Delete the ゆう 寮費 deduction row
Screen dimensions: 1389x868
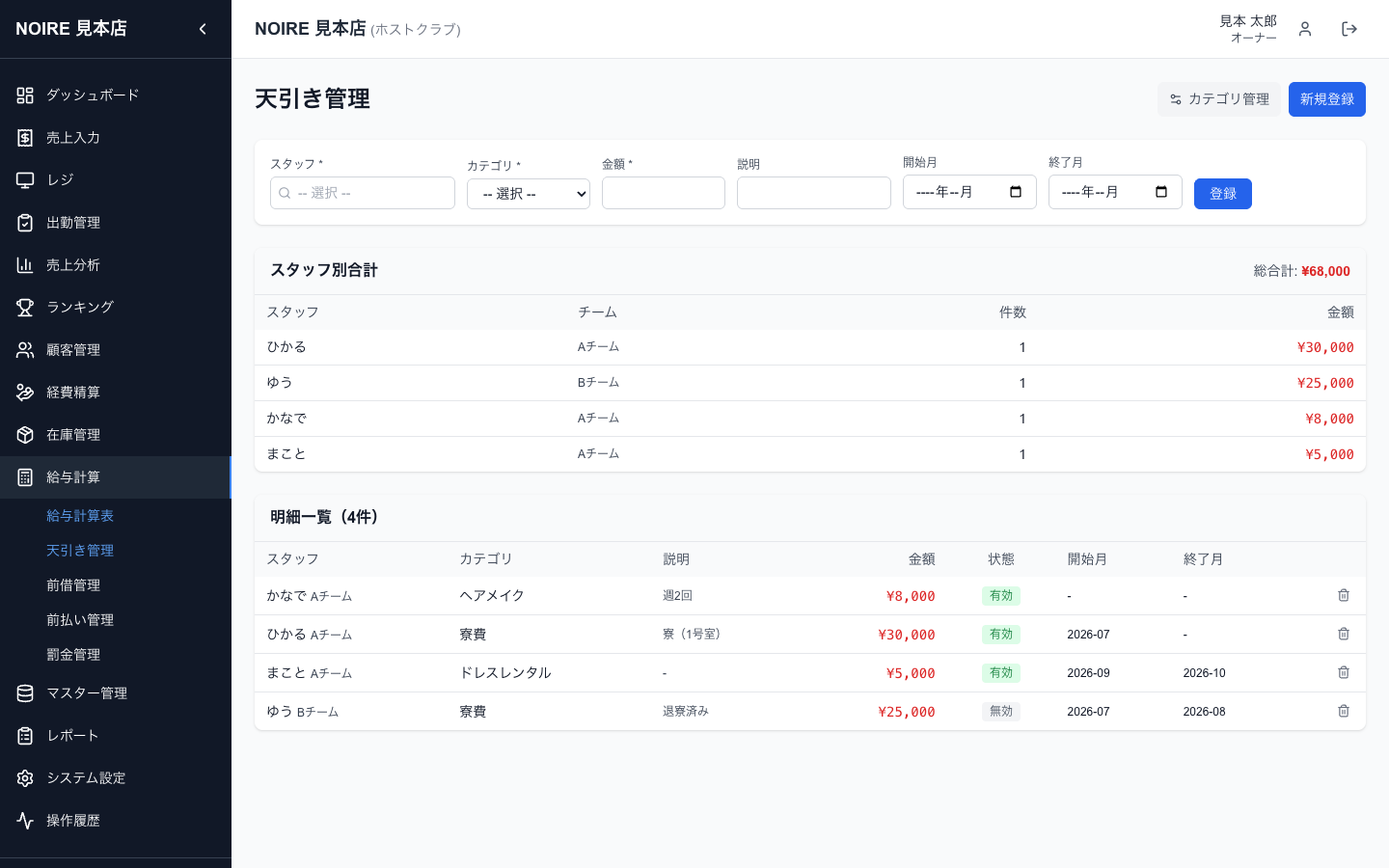pos(1344,711)
